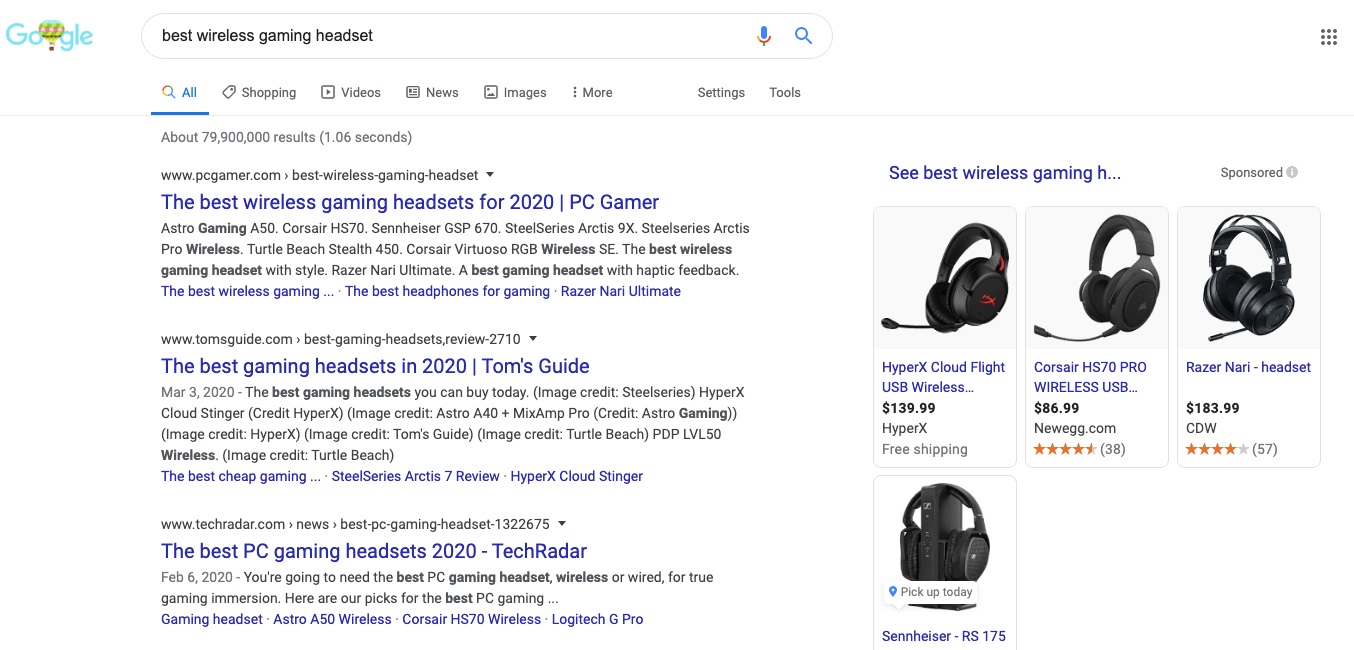1354x650 pixels.
Task: Expand dropdown arrow next to tomsguide.com URL
Action: [x=533, y=338]
